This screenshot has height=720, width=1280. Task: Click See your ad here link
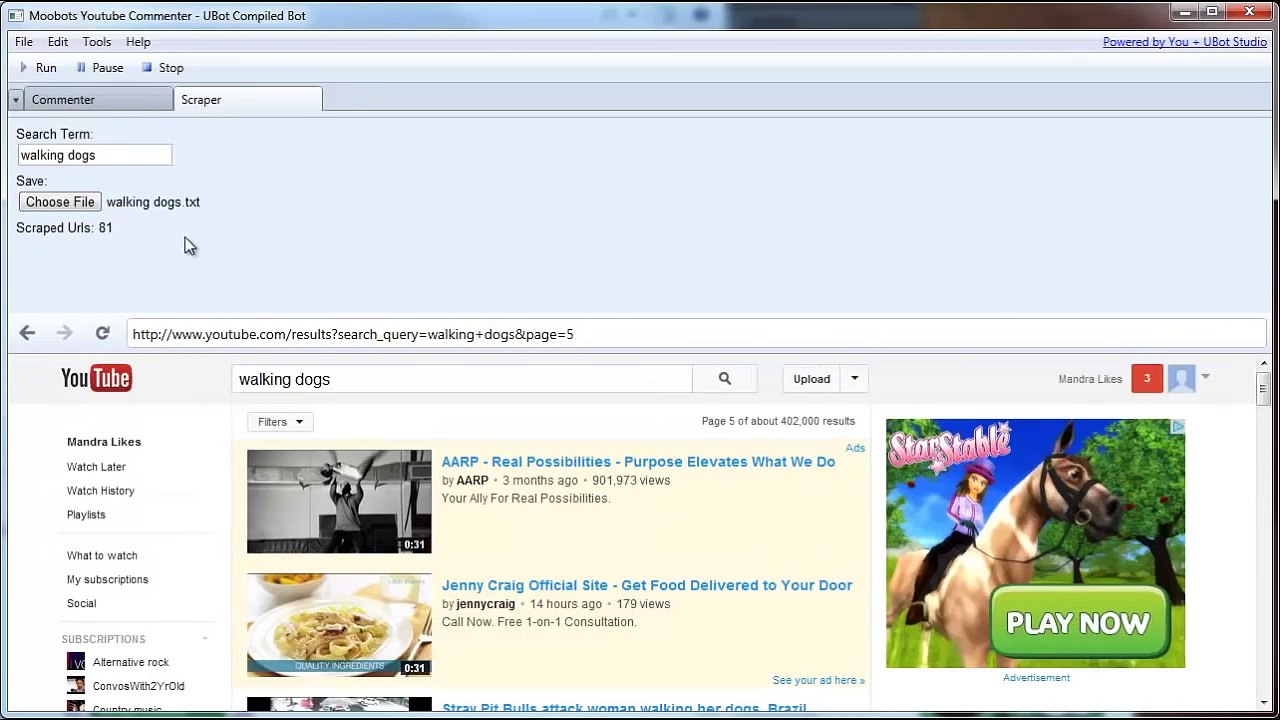(x=818, y=680)
